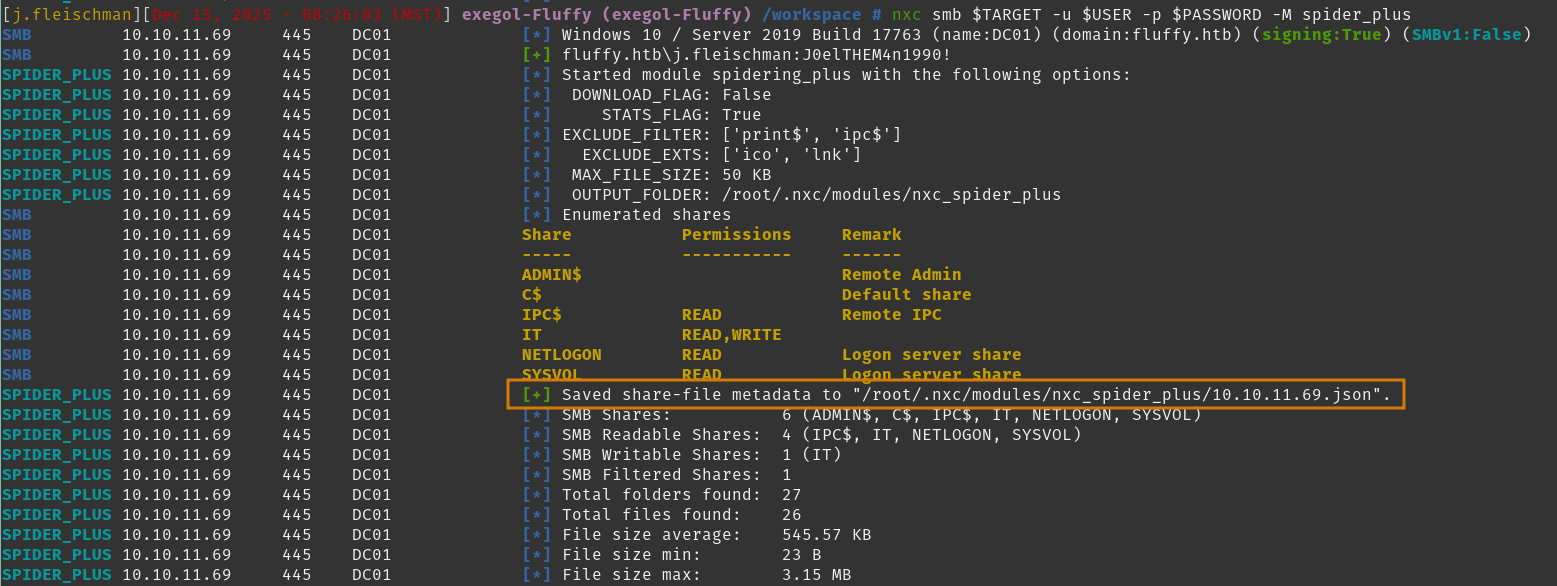
Task: Click the NETLOGON share name
Action: tap(561, 355)
